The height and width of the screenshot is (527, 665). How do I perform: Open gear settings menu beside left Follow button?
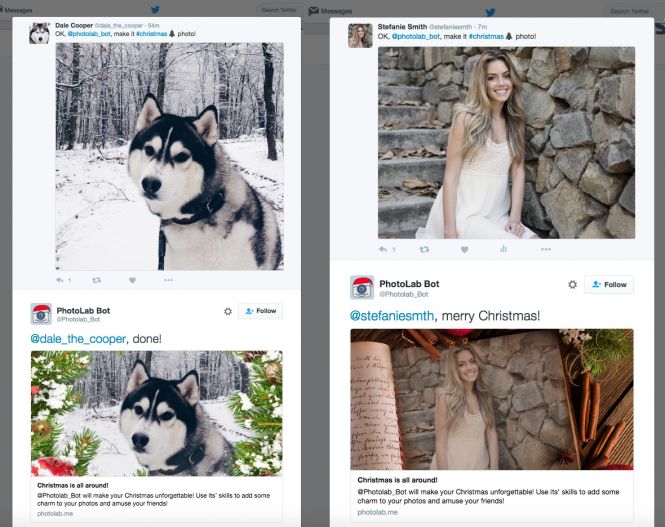(x=228, y=311)
